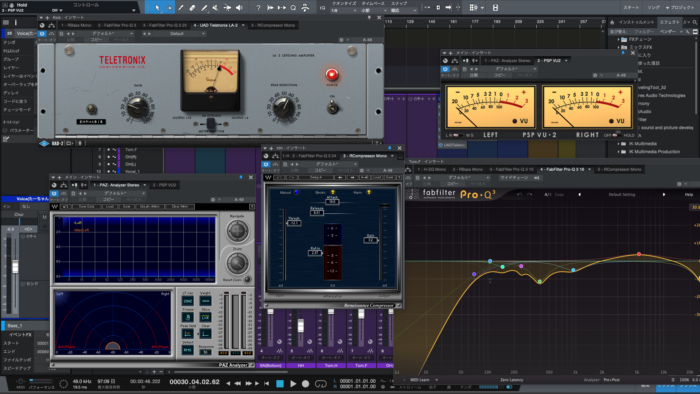Pin the PAZ Analyzer insert window
This screenshot has height=394, width=700.
click(241, 177)
